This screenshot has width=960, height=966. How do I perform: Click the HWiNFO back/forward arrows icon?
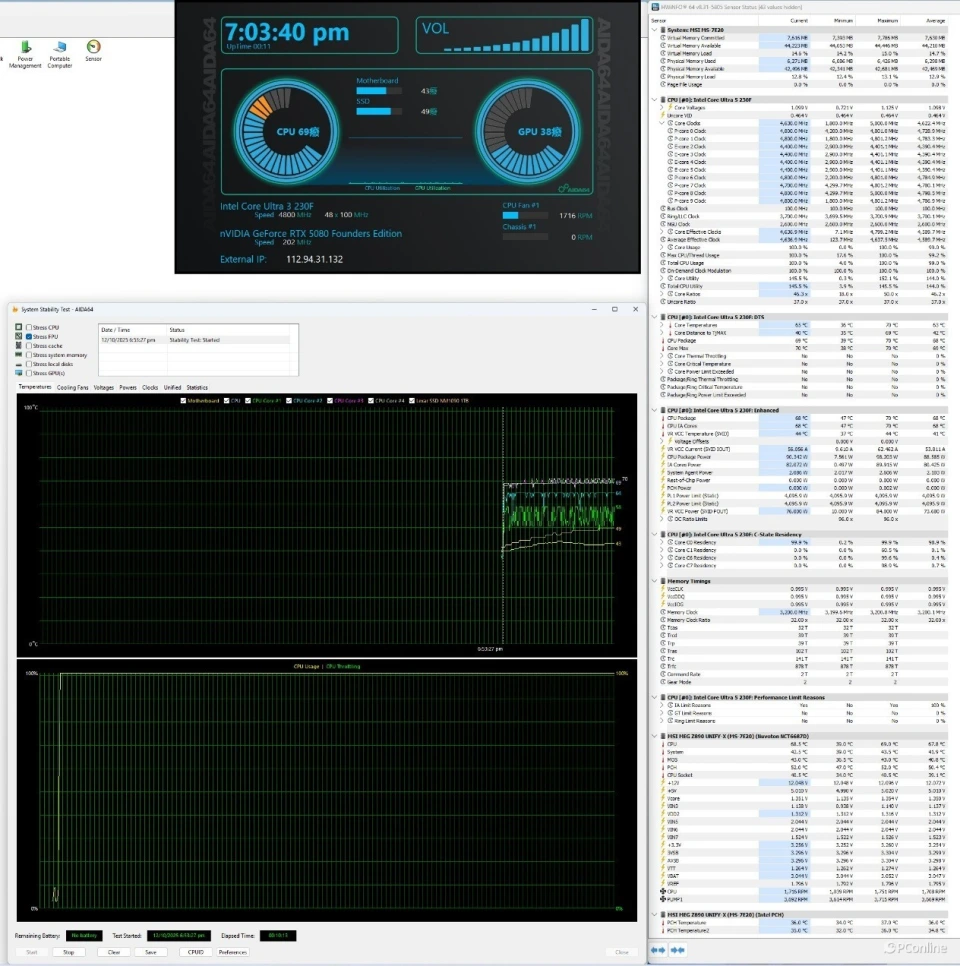pos(659,949)
